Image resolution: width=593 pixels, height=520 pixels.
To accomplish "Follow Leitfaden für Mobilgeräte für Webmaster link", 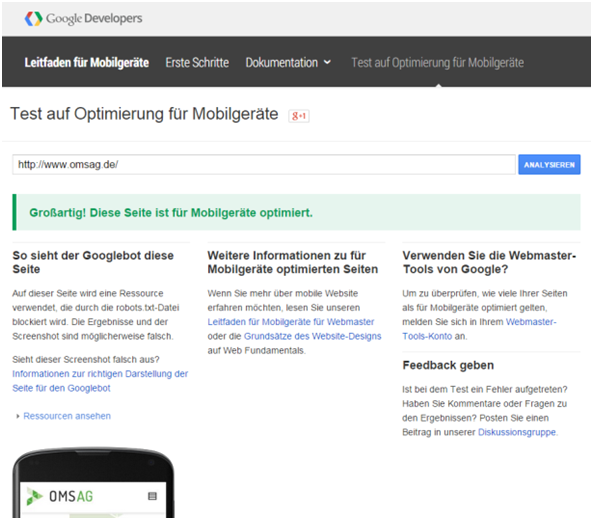I will tap(290, 322).
